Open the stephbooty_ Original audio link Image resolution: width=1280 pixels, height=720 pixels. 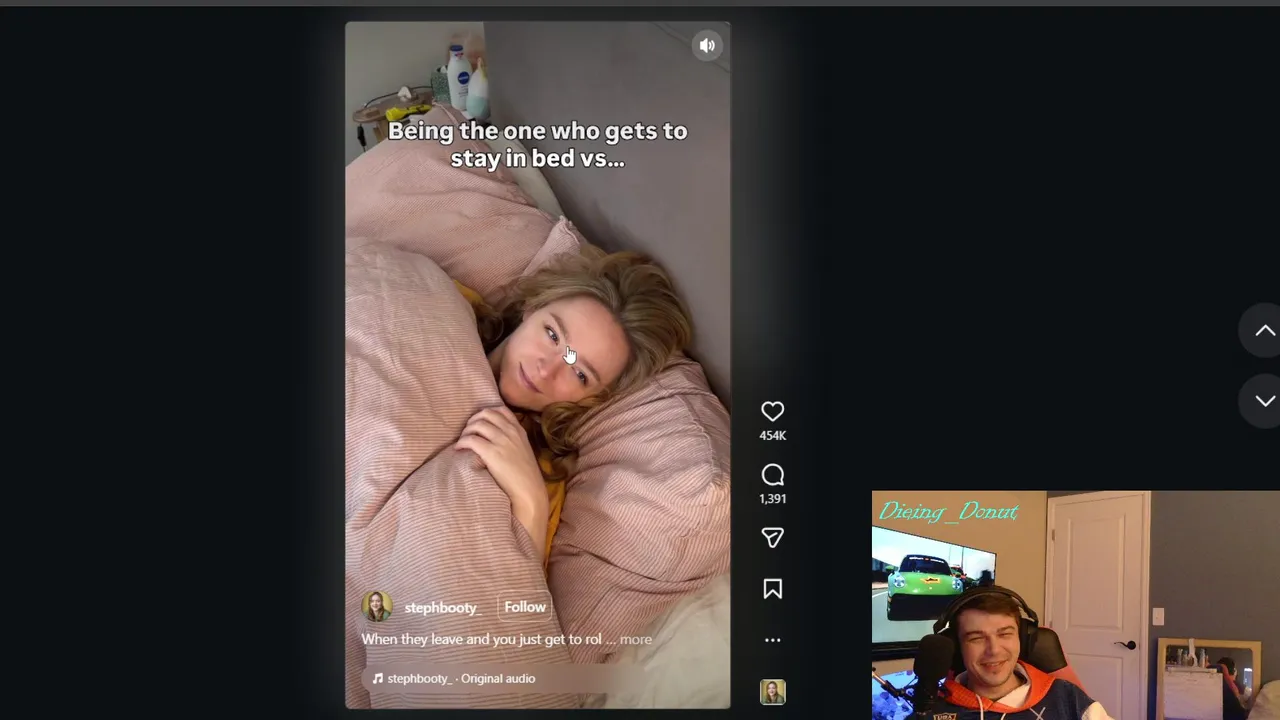461,678
